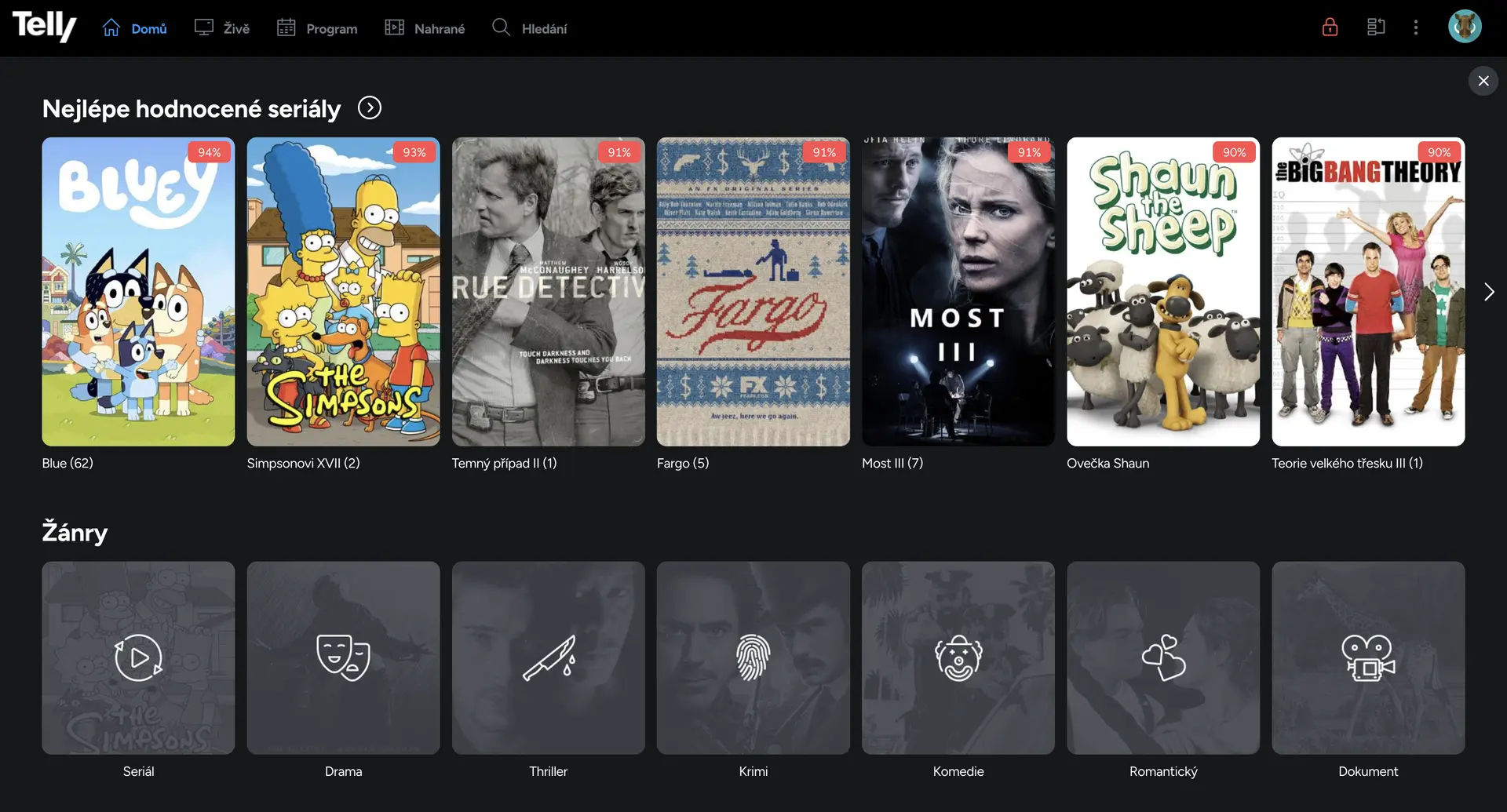
Task: Click the title 'Teorie velkého třesku III (1)'
Action: (1347, 463)
